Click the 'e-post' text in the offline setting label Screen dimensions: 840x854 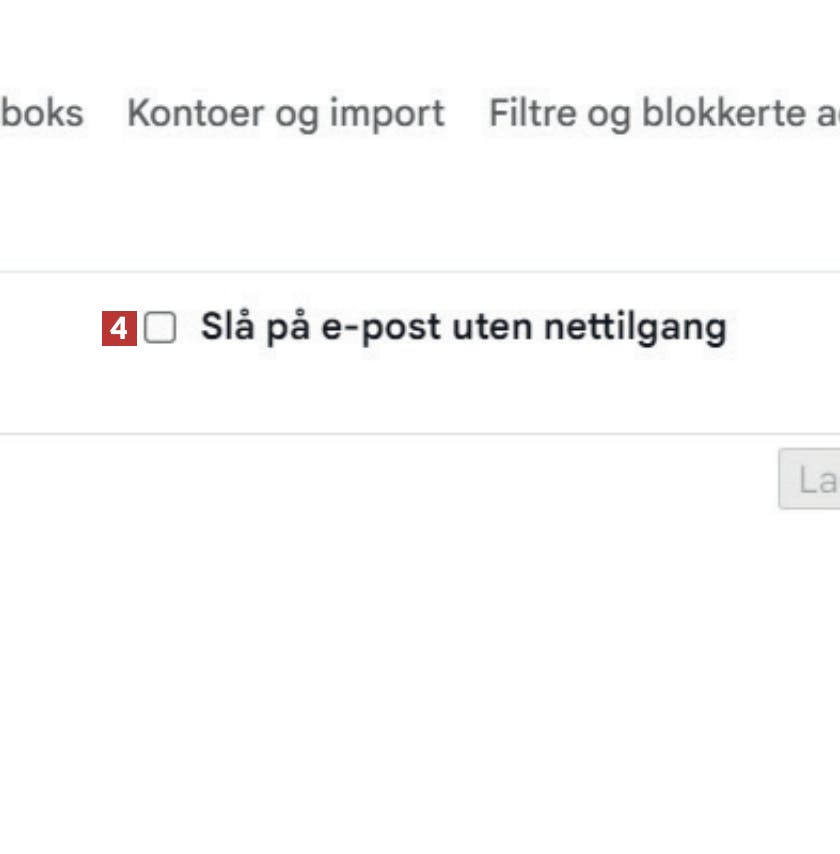pos(381,328)
